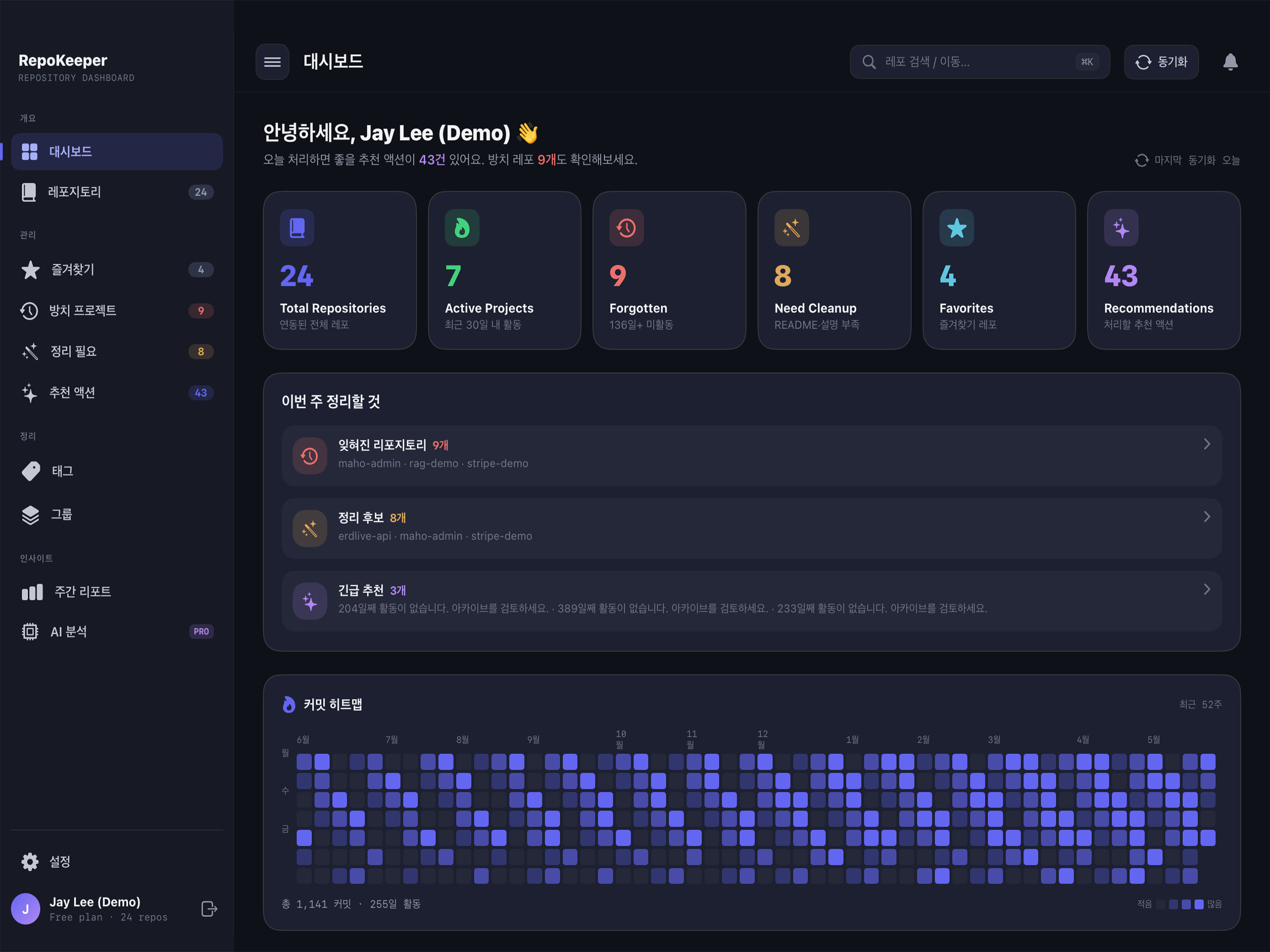1270x952 pixels.
Task: Click the Recommendations sparkle icon
Action: coord(1121,228)
